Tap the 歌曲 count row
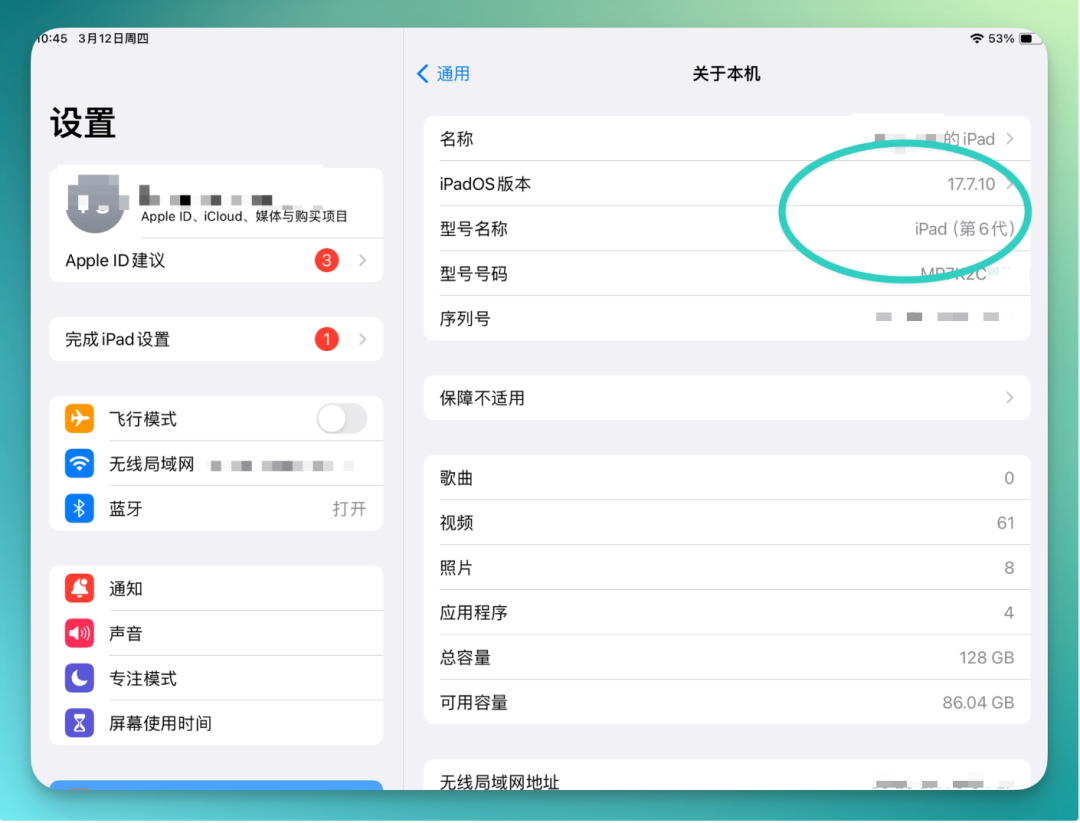 tap(727, 478)
